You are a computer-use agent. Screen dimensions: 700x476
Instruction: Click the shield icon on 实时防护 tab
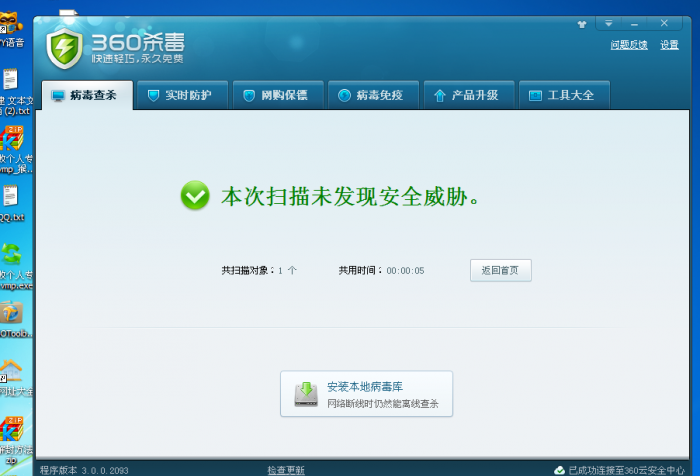(153, 96)
